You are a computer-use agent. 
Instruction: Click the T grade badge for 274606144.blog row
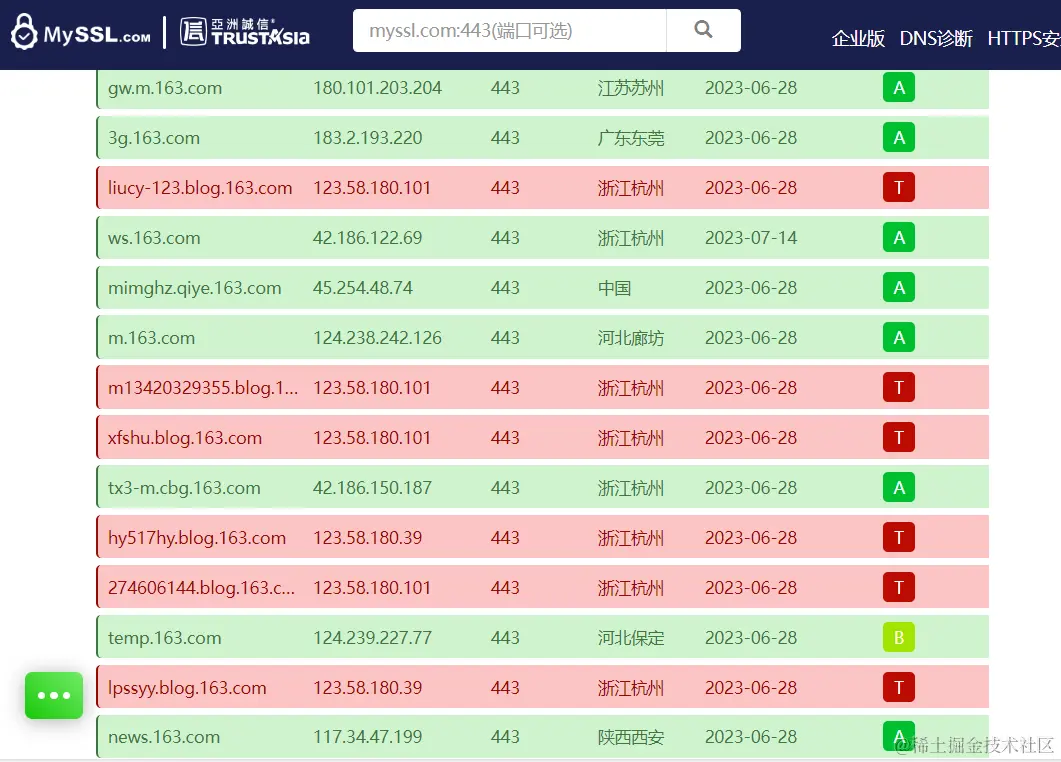[x=899, y=587]
